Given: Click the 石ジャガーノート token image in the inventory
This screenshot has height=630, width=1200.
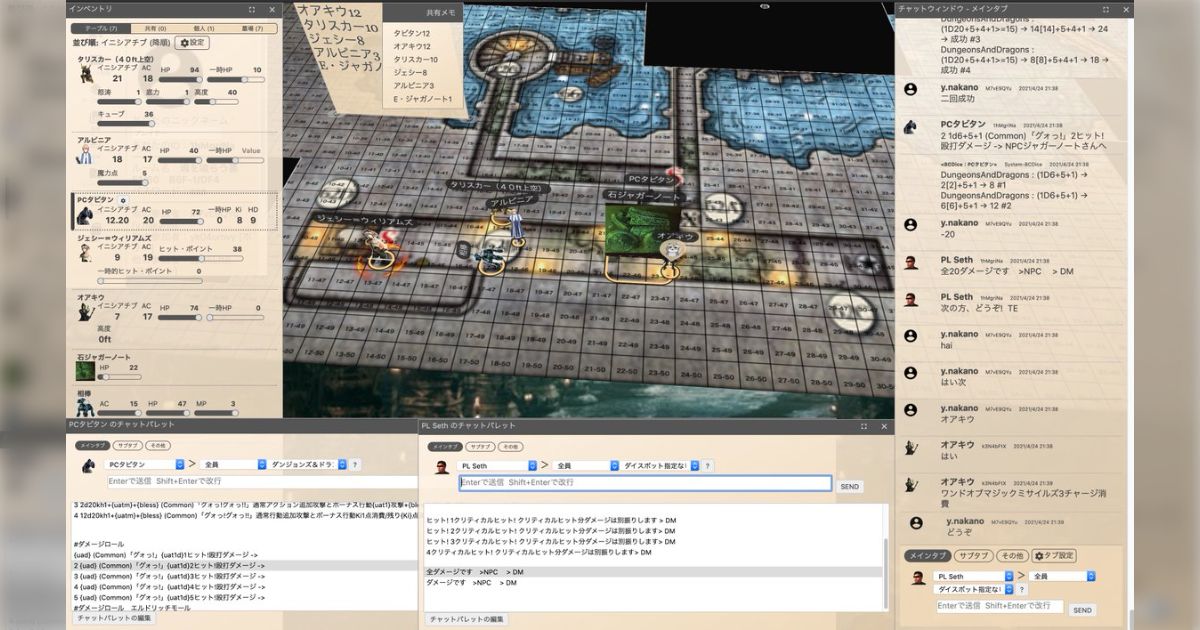Looking at the screenshot, I should [x=85, y=373].
